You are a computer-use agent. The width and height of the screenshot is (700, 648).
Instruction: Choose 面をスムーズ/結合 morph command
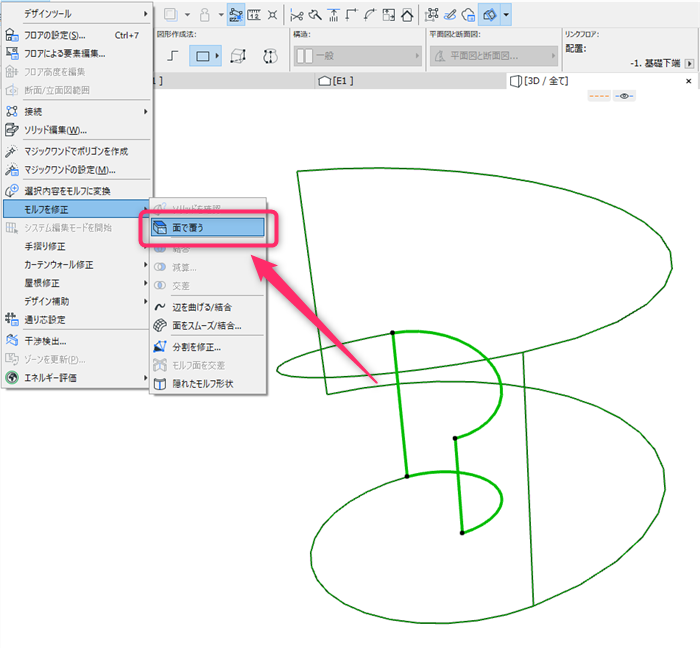[x=208, y=326]
